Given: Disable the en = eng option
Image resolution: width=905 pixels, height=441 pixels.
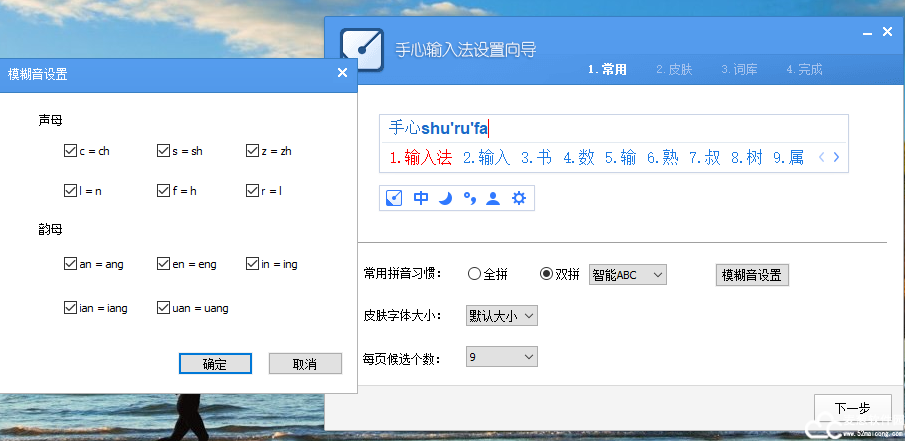Looking at the screenshot, I should point(186,264).
